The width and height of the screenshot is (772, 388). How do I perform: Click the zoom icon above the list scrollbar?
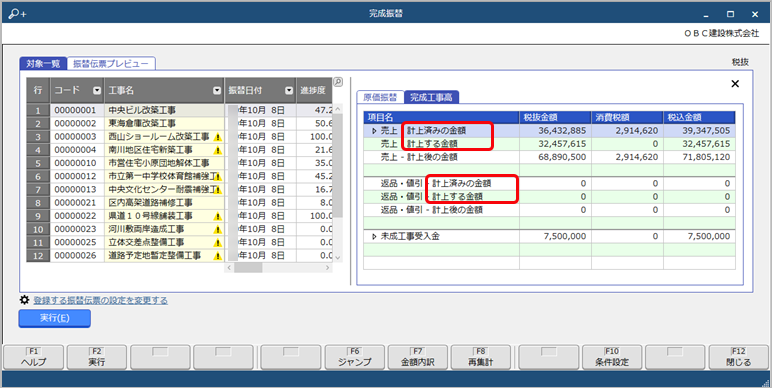point(338,82)
